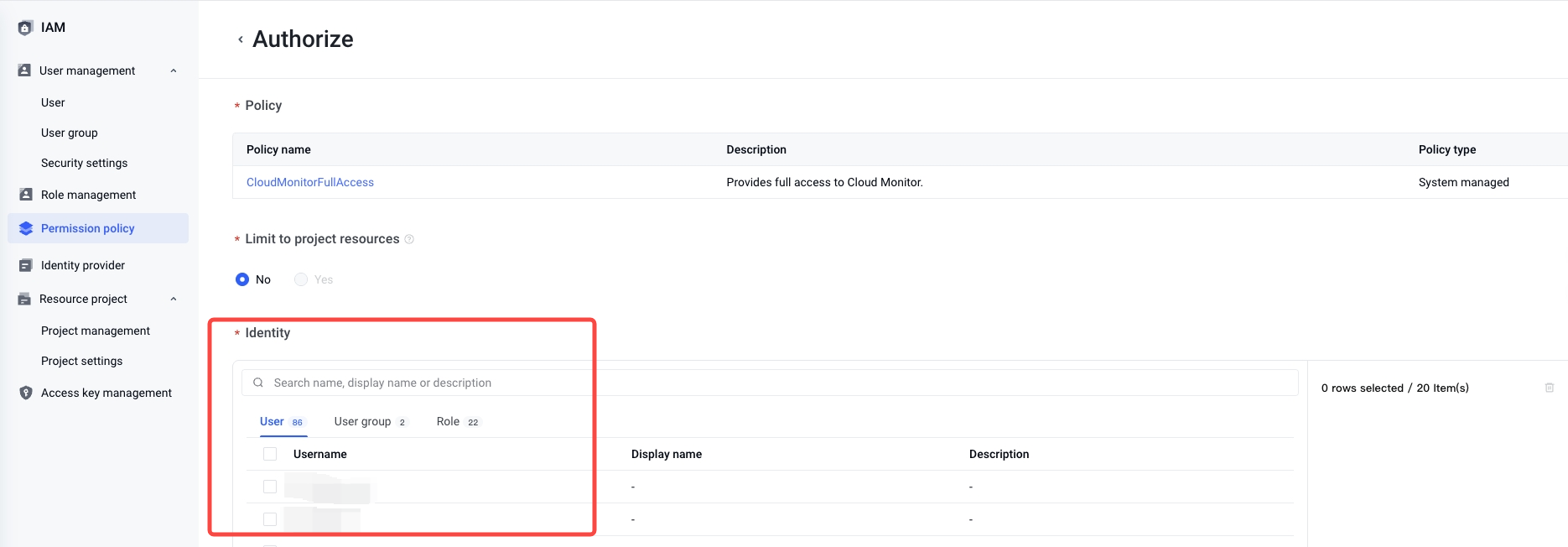Collapse the User management section
The height and width of the screenshot is (547, 1568).
tap(174, 70)
